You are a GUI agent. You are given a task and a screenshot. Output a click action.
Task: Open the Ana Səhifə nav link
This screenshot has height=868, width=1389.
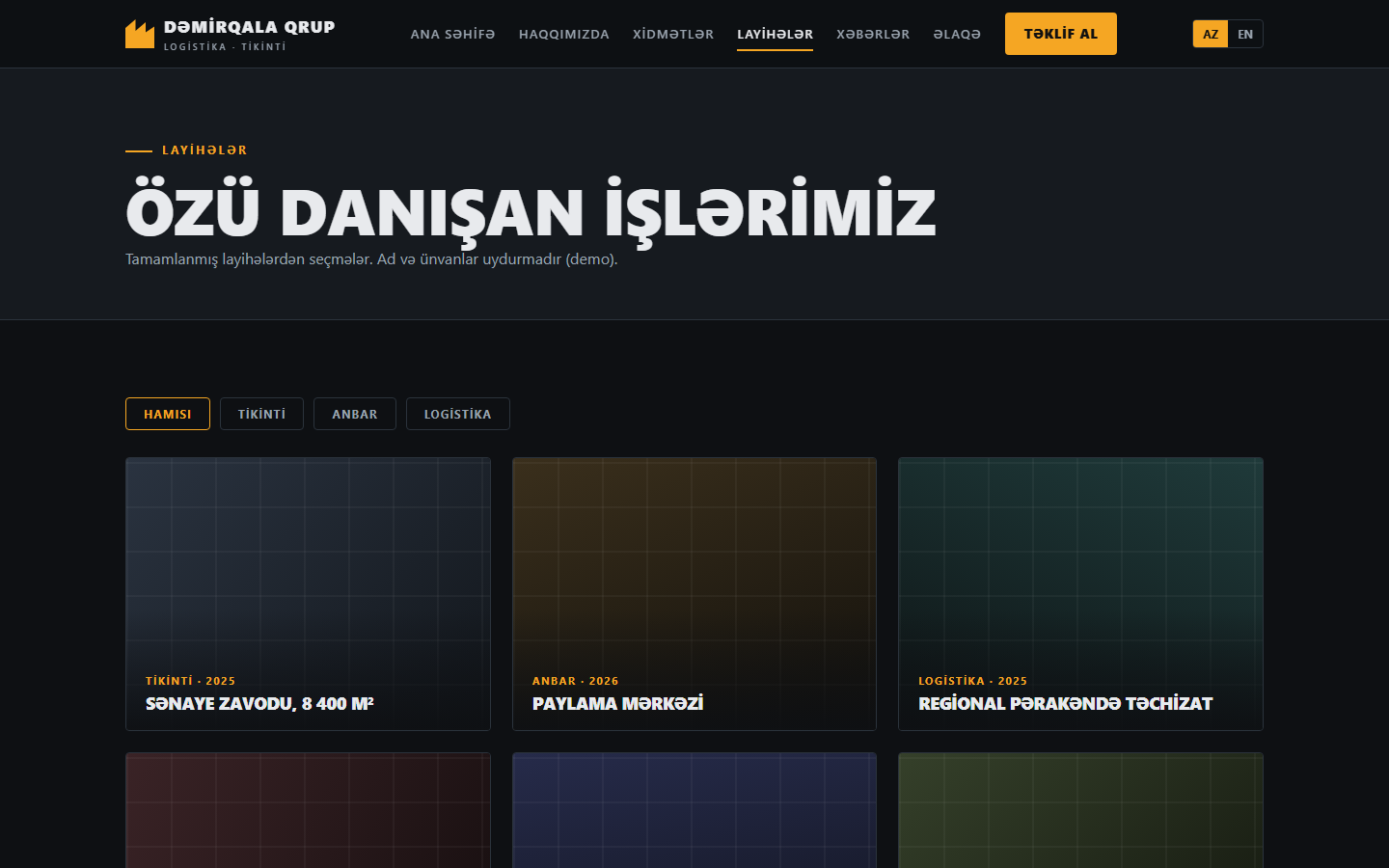pos(452,34)
